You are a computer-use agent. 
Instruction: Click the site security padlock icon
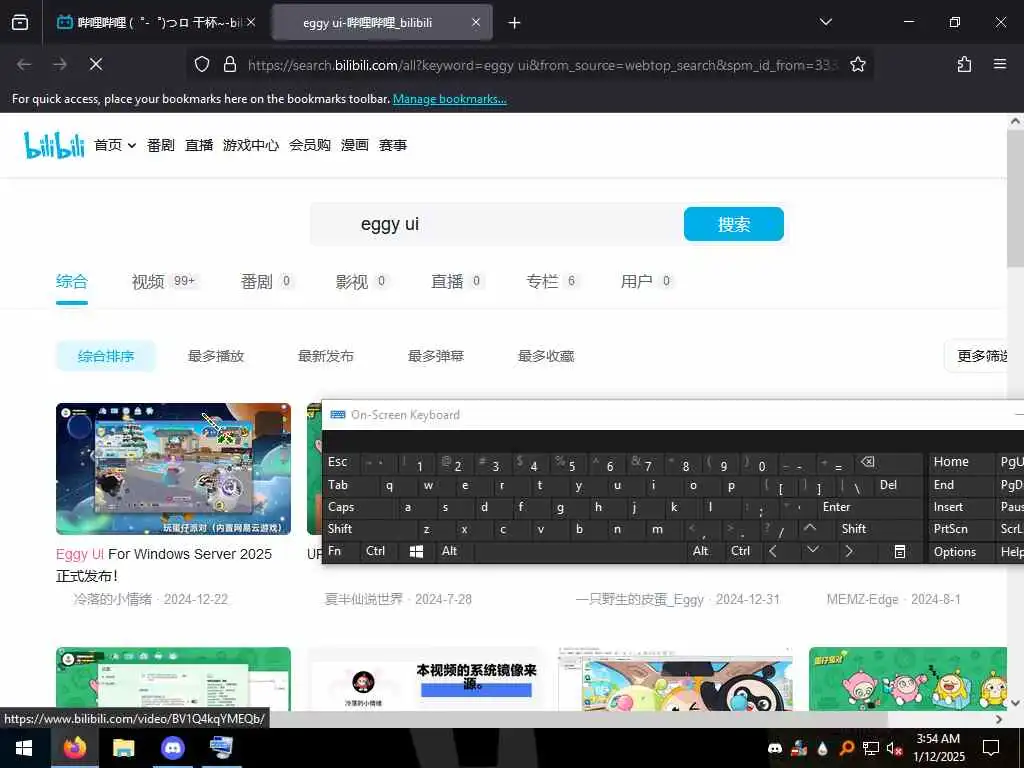229,64
